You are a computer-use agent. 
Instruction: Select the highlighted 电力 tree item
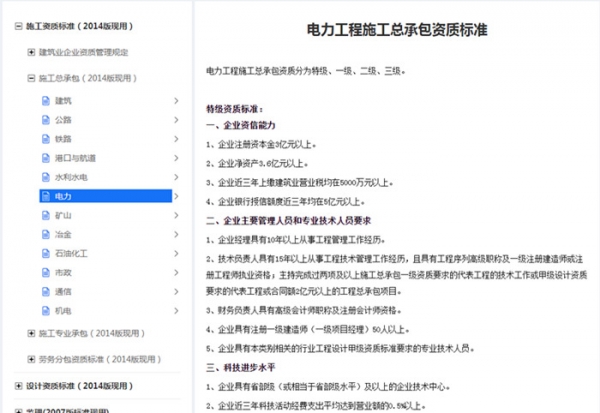[x=63, y=196]
